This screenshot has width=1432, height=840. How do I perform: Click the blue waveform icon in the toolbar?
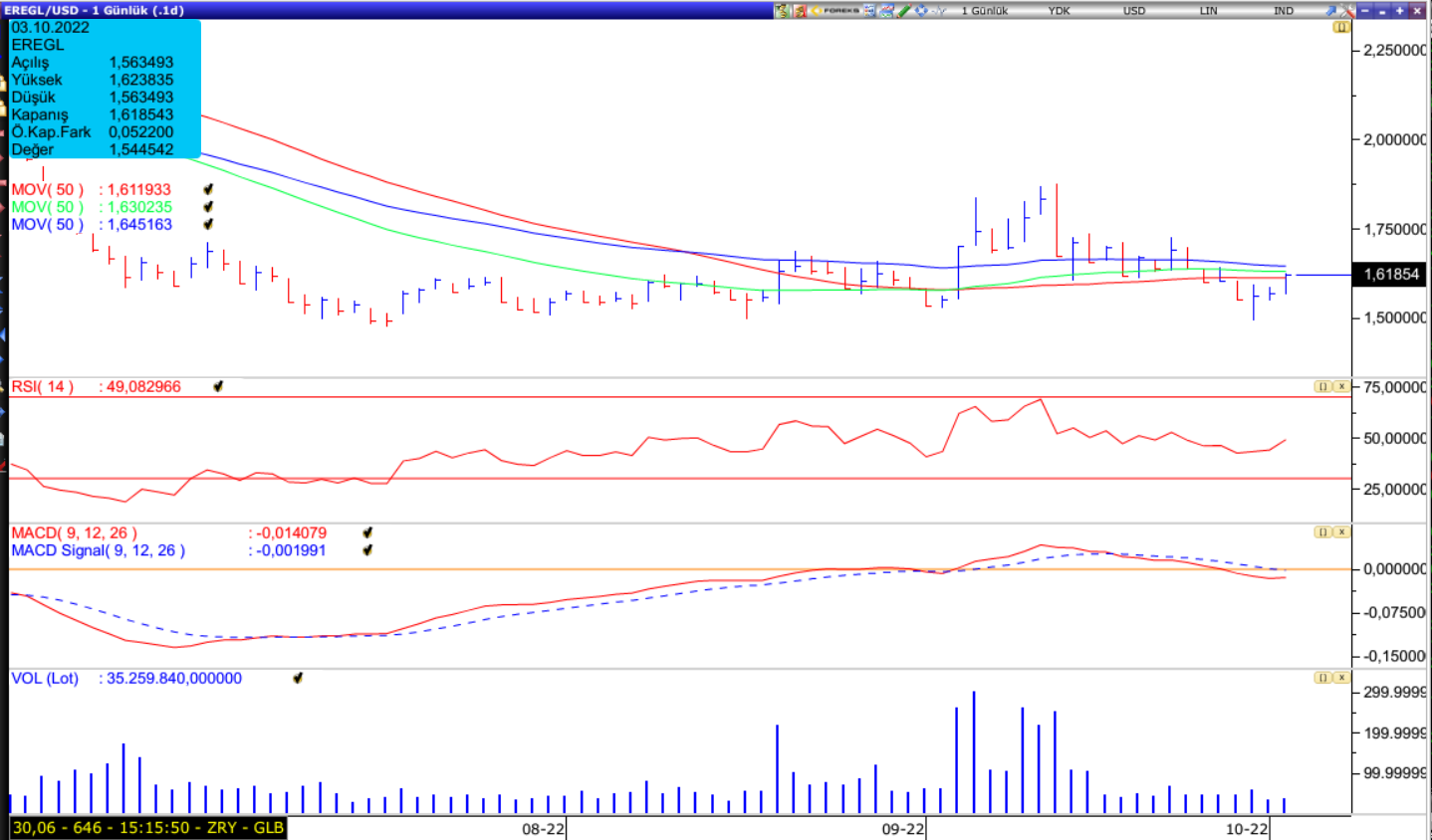click(x=939, y=10)
